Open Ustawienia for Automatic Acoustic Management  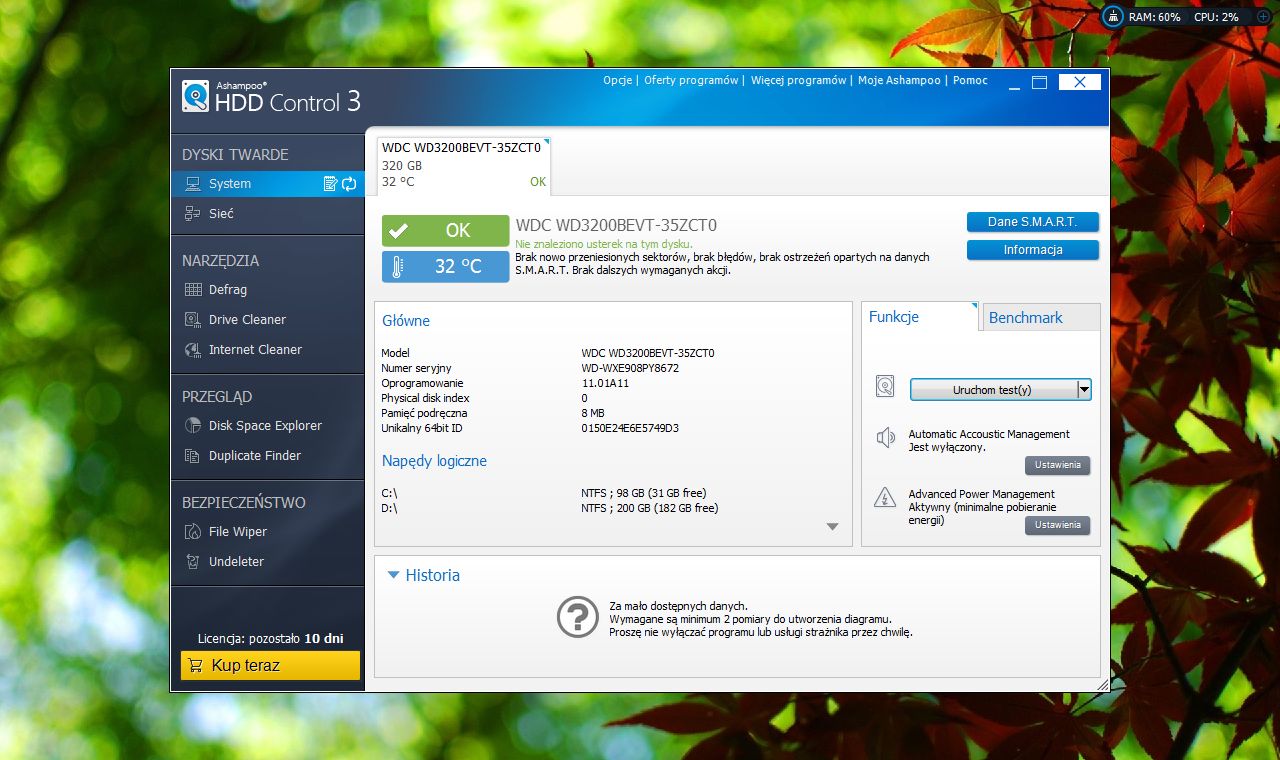coord(1057,465)
